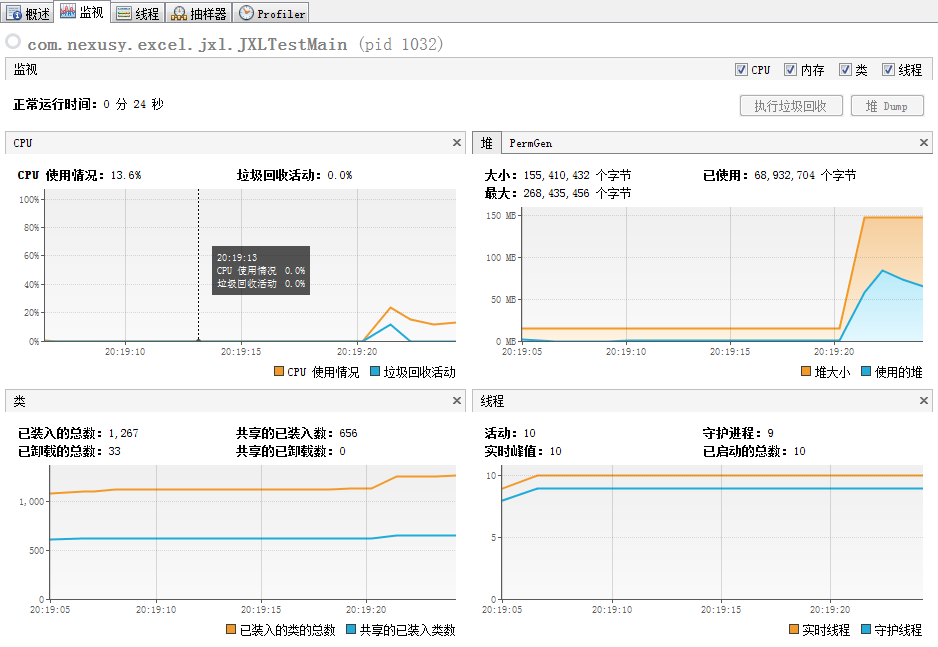Click the 线程 tab list icon

(124, 13)
